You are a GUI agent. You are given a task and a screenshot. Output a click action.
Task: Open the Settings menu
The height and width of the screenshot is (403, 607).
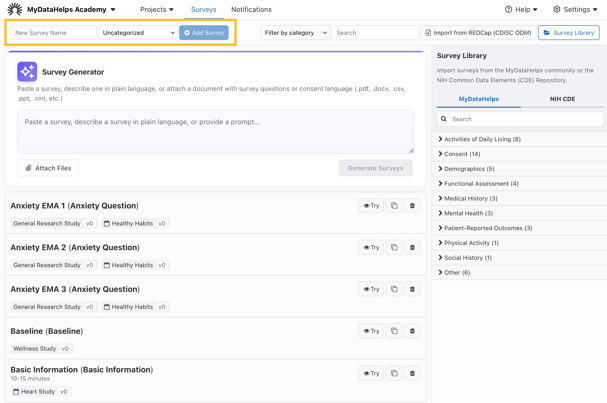tap(575, 9)
